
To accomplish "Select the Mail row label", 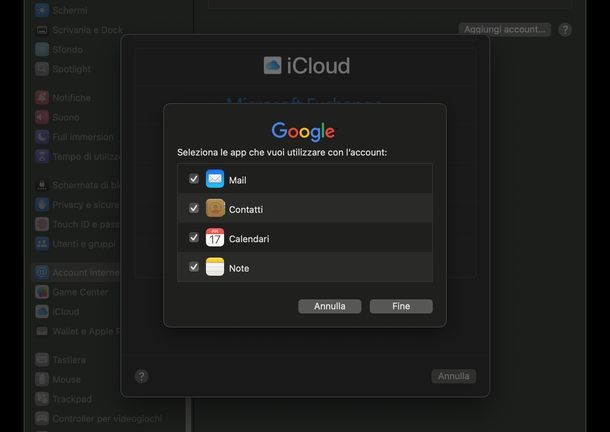I will tap(237, 180).
